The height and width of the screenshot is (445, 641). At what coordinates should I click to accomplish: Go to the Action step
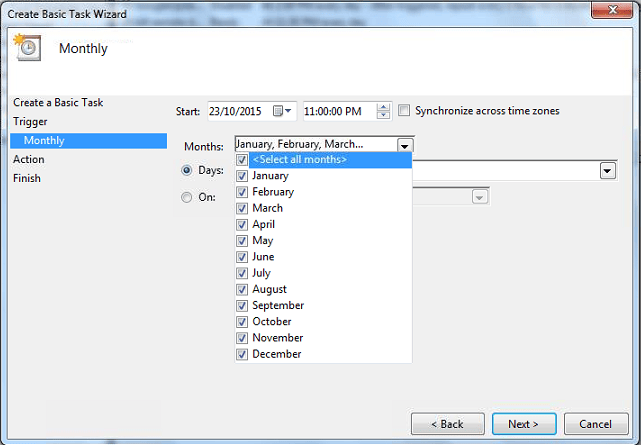pyautogui.click(x=29, y=159)
